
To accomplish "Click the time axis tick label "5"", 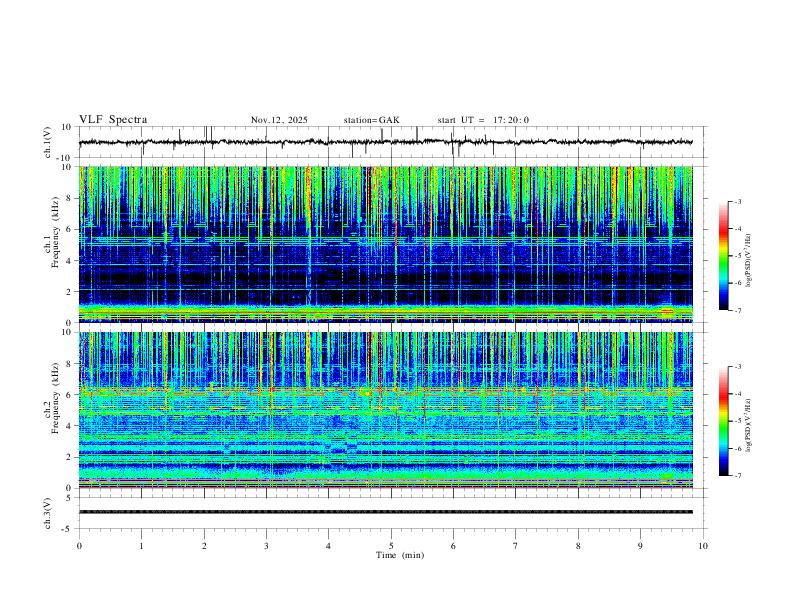I will [391, 546].
